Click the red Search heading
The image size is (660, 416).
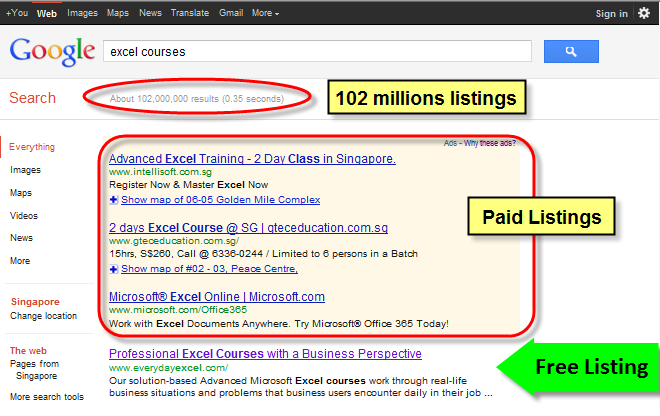[x=32, y=98]
